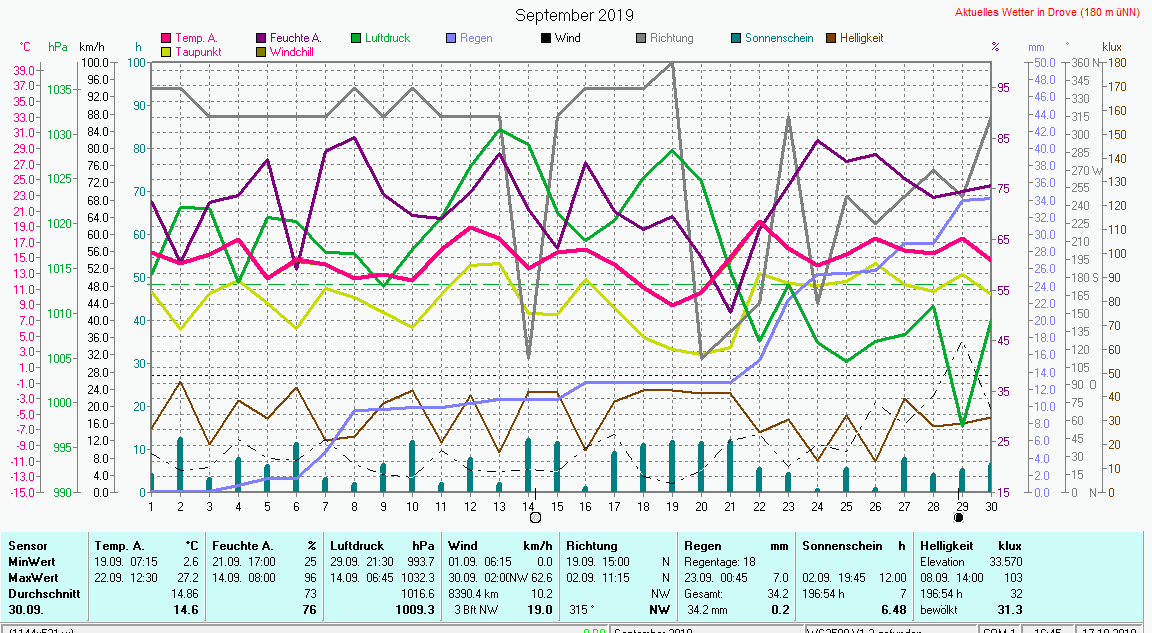Click the full moon symbol under day 14
This screenshot has width=1152, height=633.
point(535,518)
